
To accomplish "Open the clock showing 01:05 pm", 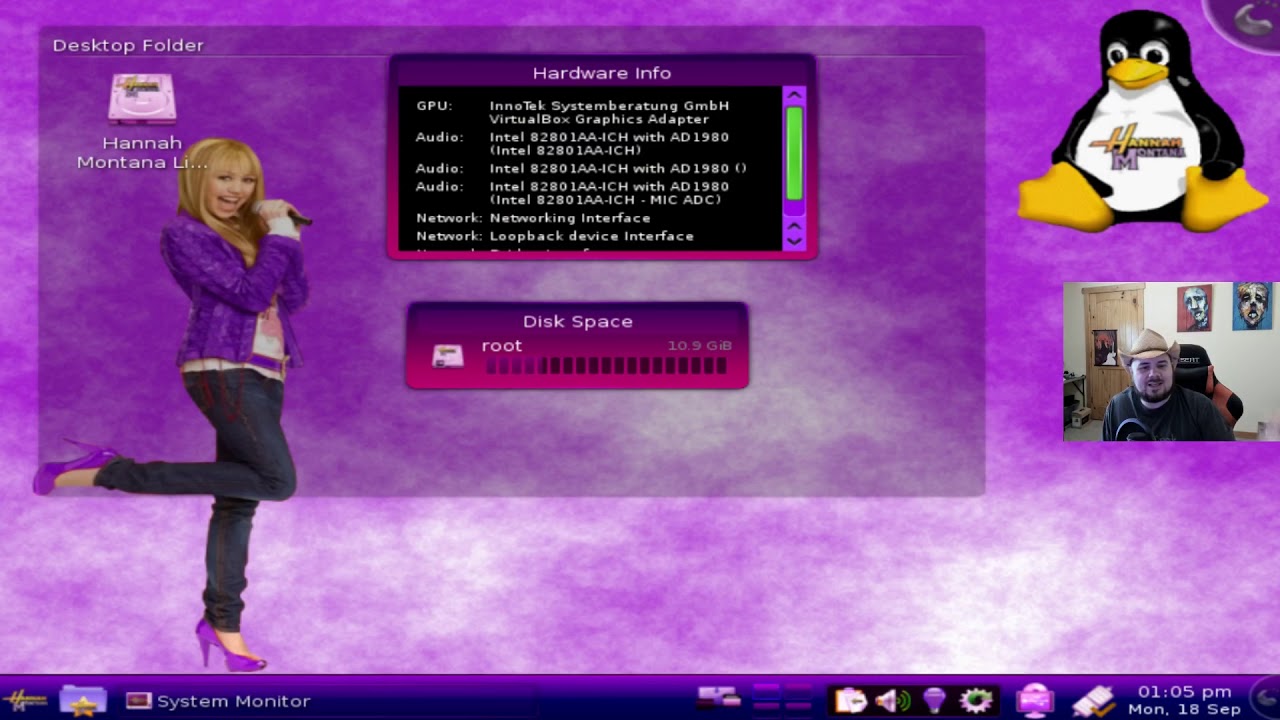I will click(1184, 691).
